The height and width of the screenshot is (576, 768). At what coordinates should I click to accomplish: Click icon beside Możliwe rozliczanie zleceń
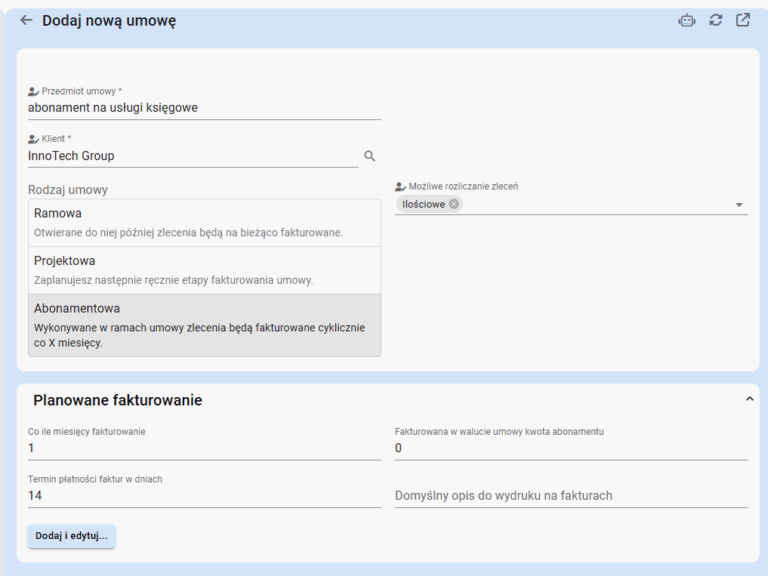tap(401, 187)
